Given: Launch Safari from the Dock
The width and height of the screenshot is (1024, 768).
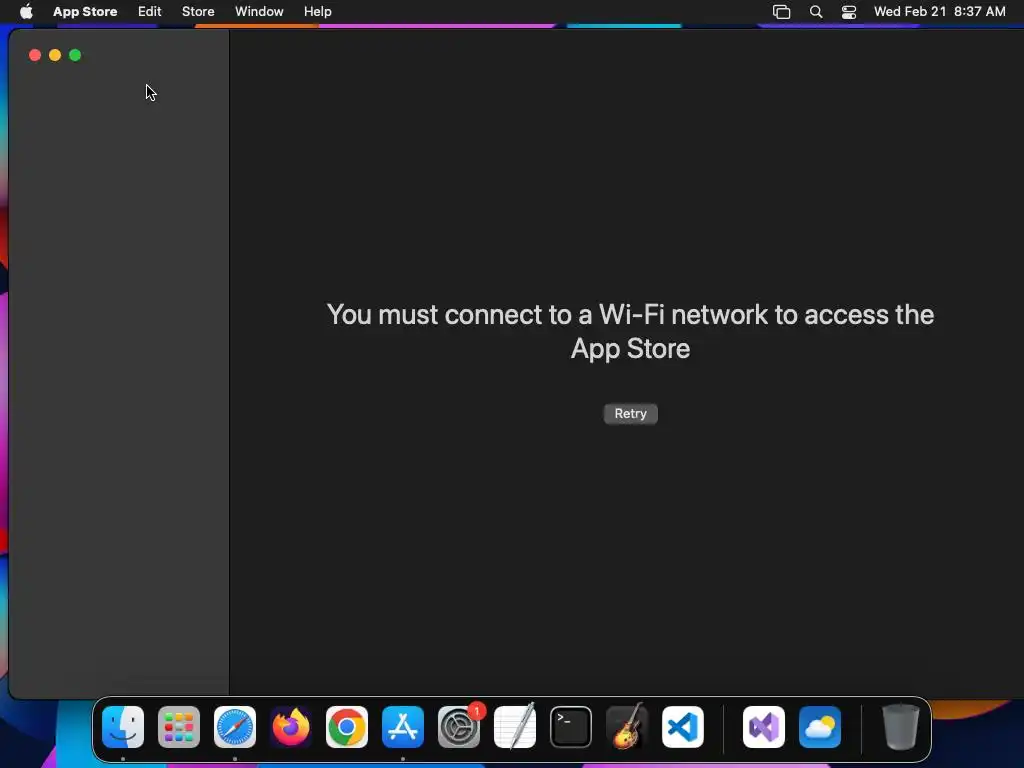Looking at the screenshot, I should [235, 727].
